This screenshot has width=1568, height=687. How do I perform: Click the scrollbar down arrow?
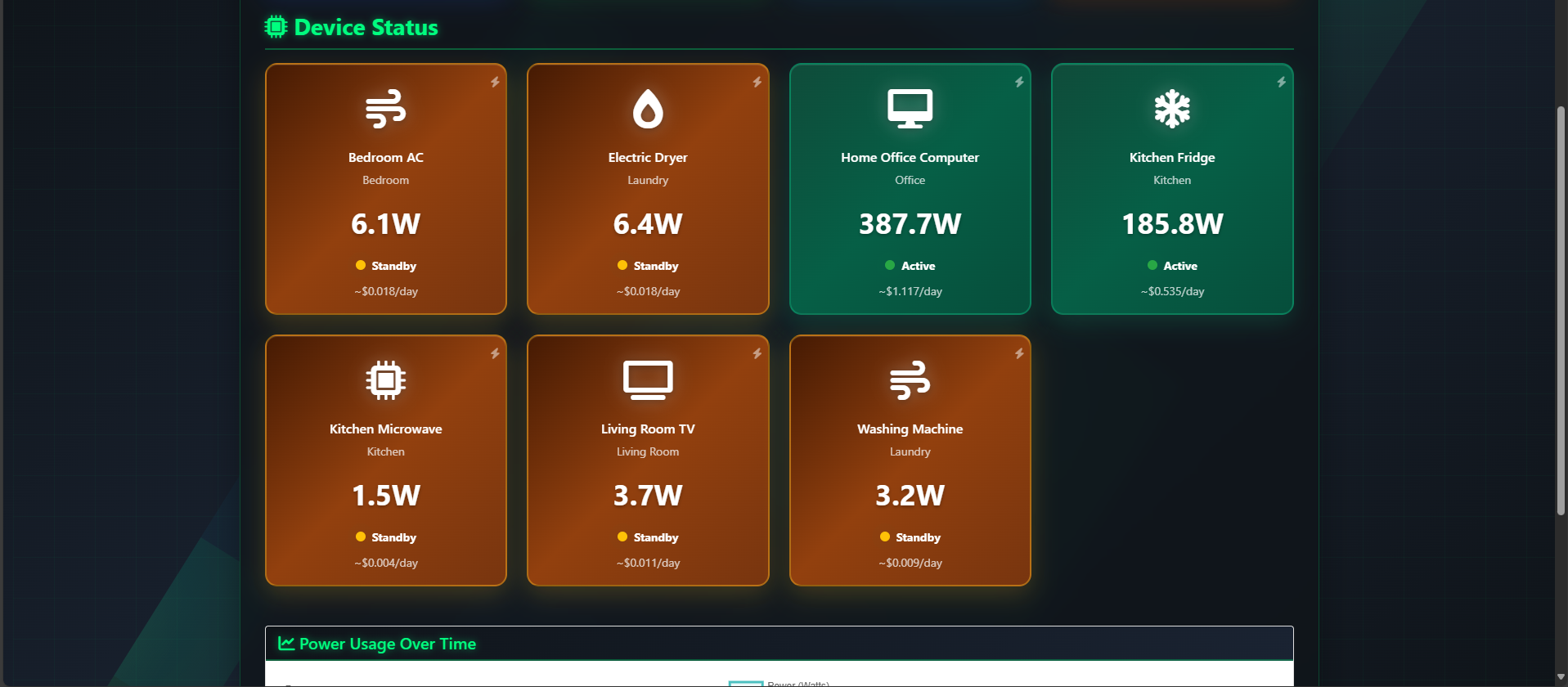pyautogui.click(x=1561, y=677)
